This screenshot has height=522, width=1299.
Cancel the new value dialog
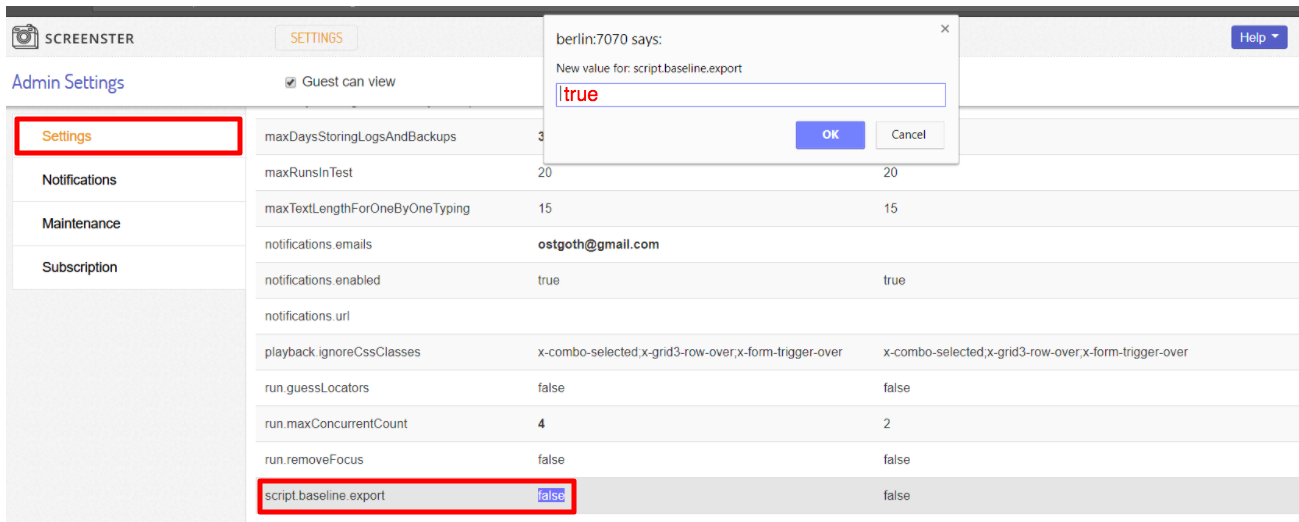908,135
